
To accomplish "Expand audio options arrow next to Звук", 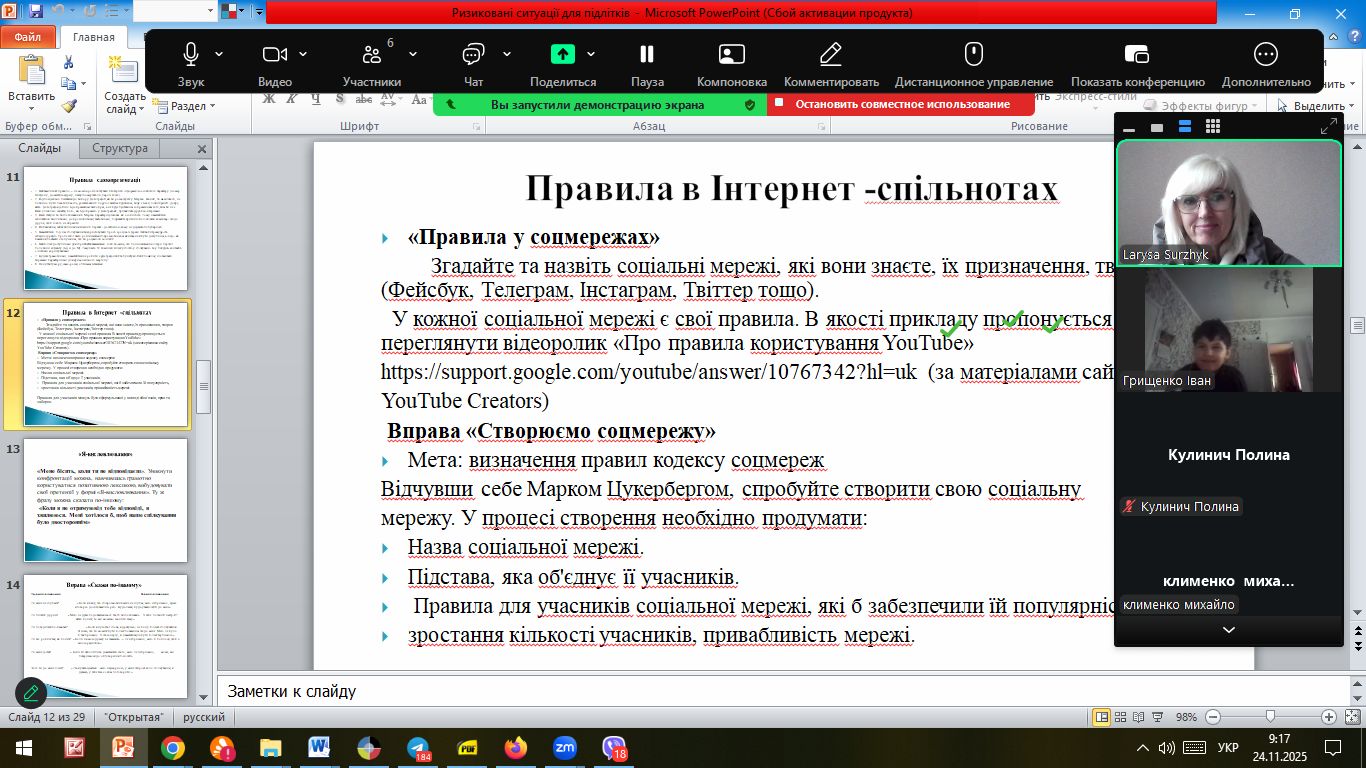I will (x=219, y=54).
